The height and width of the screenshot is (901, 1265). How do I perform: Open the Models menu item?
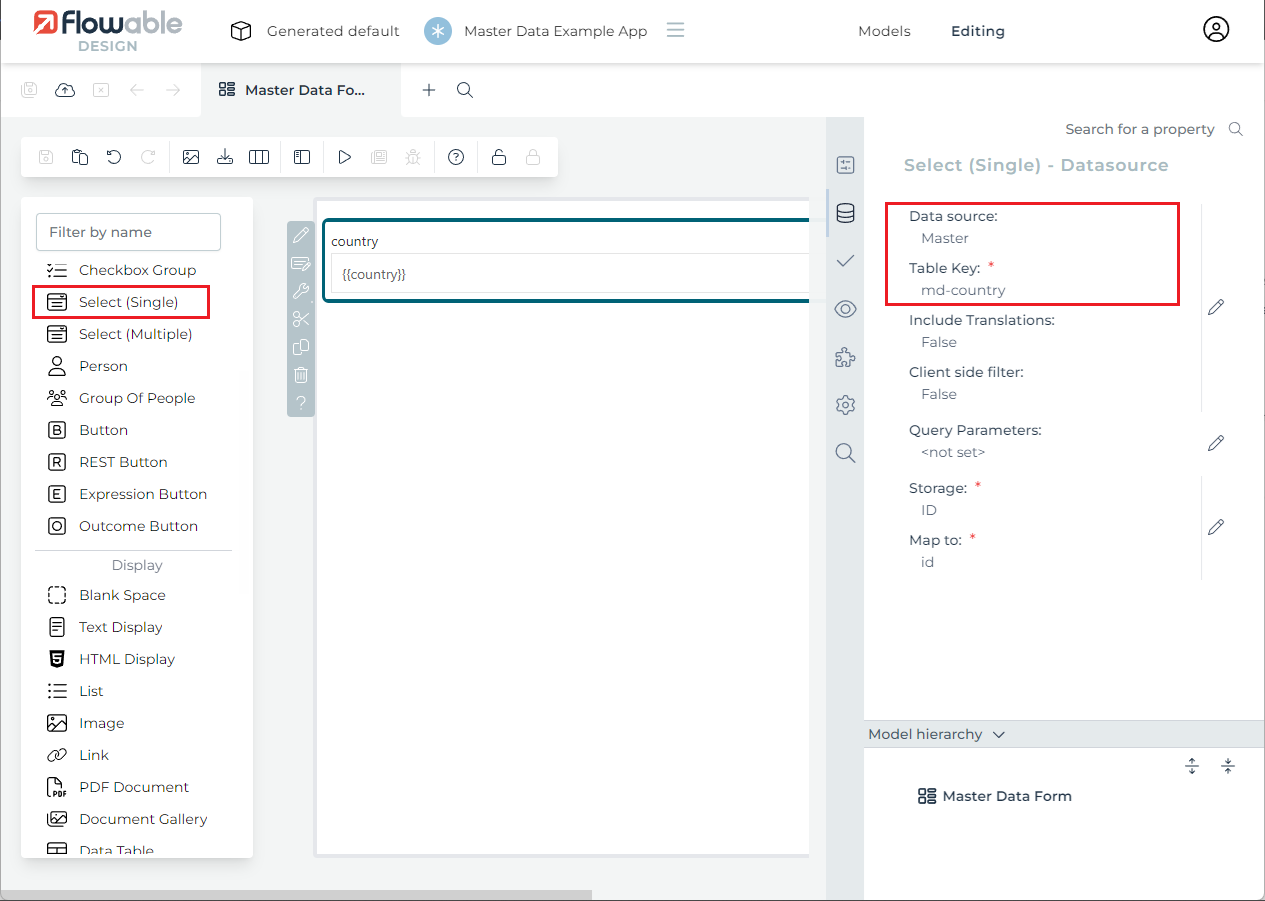click(x=884, y=31)
